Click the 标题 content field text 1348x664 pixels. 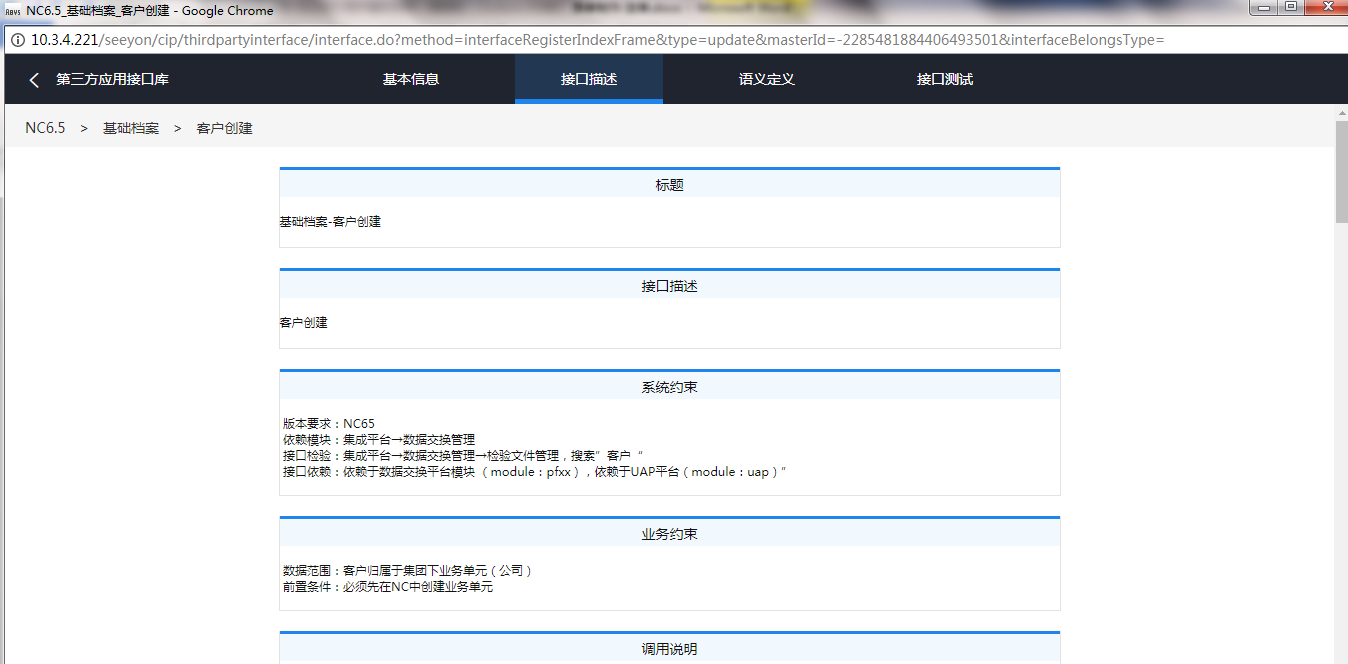(x=330, y=222)
